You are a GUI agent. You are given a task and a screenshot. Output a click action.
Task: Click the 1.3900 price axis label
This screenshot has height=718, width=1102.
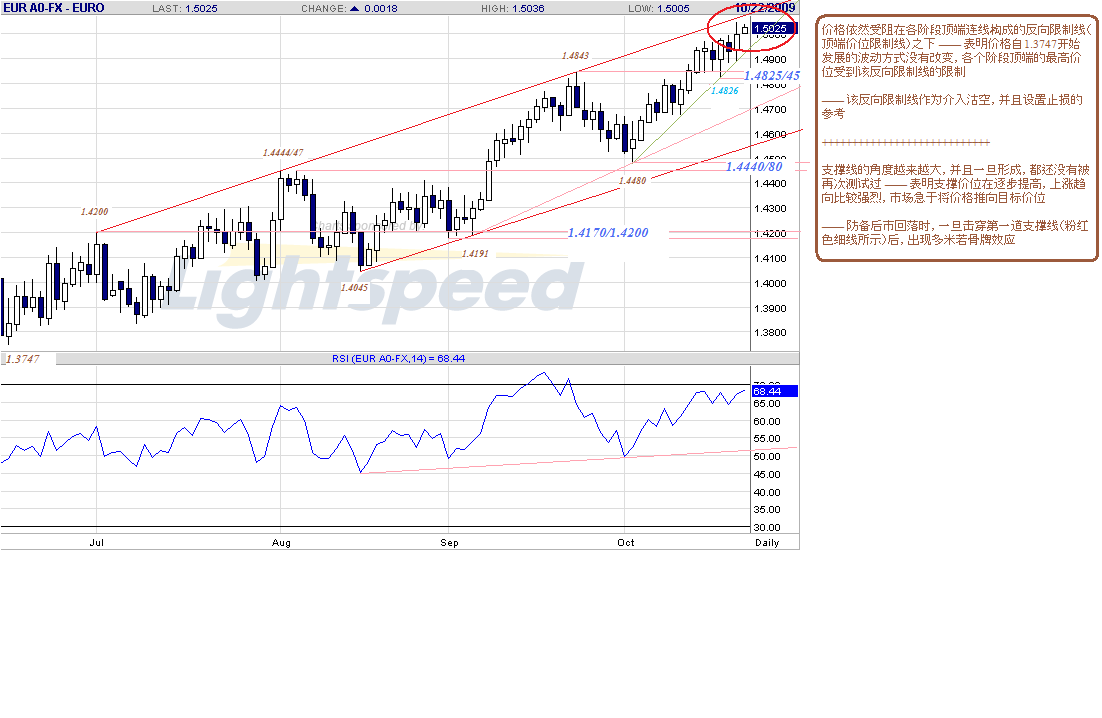point(770,308)
